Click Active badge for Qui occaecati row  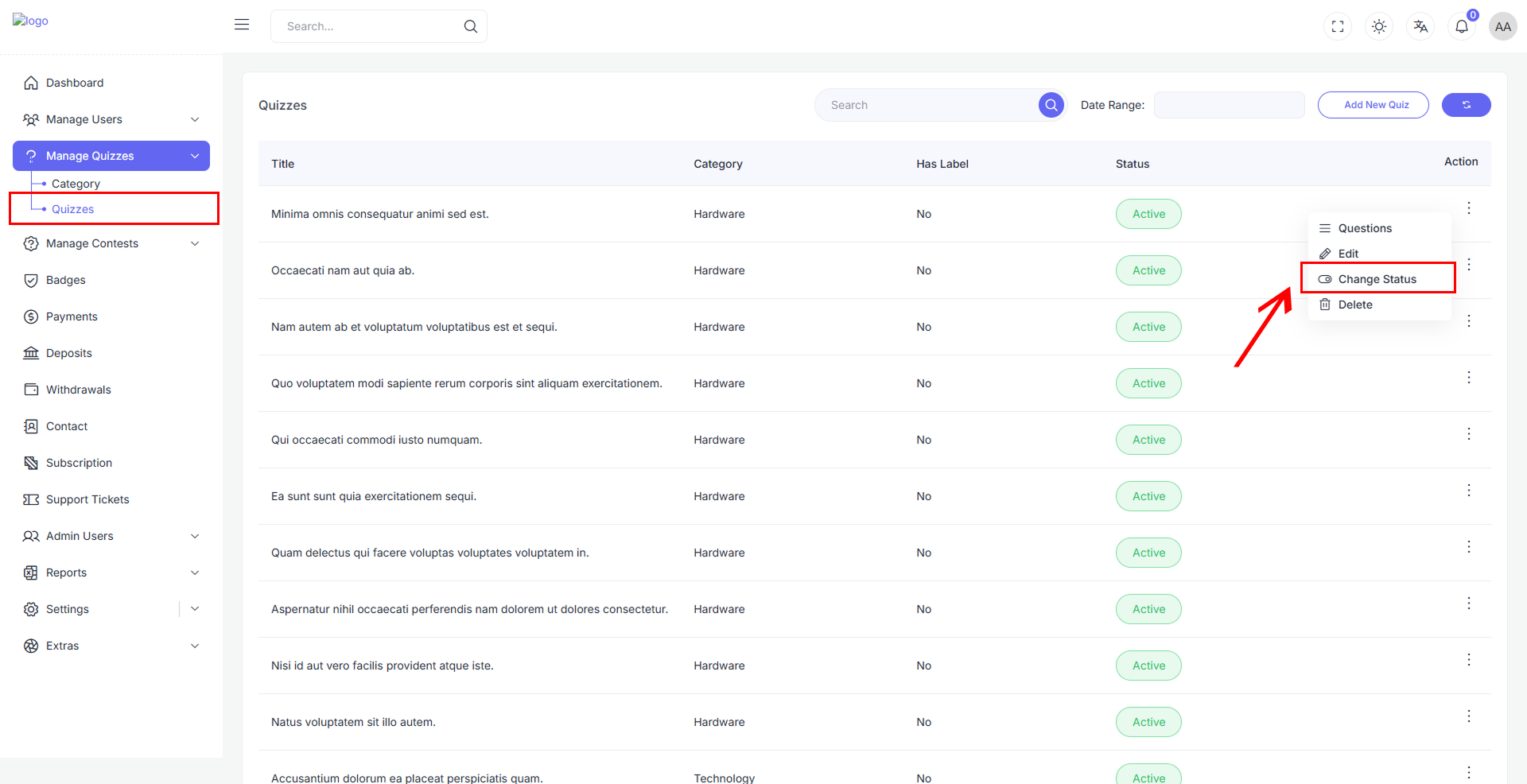(1148, 440)
